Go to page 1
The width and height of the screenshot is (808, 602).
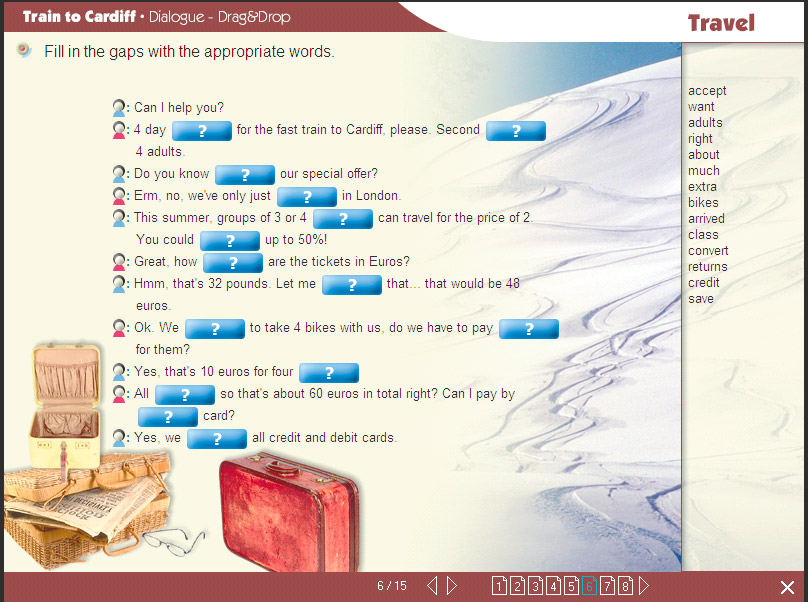tap(499, 586)
